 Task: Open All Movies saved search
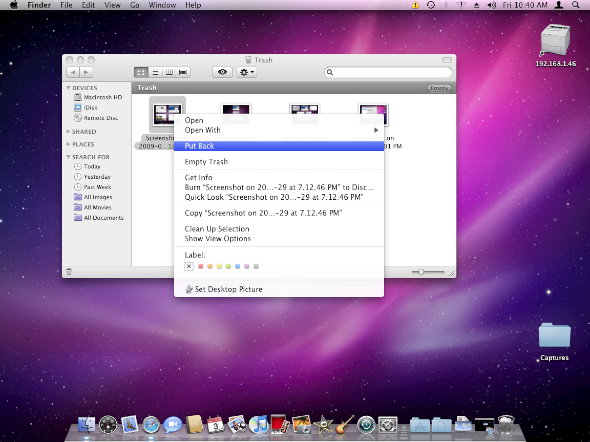click(x=93, y=207)
